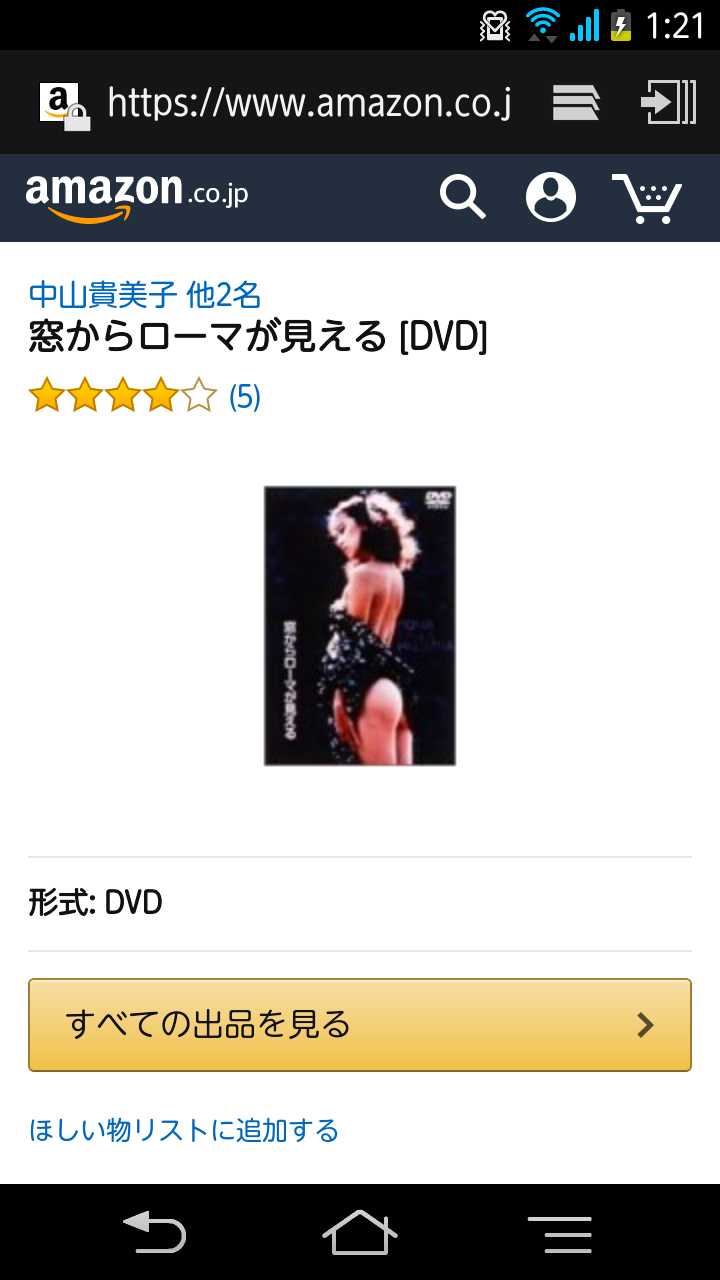Tap the Android back navigation button
The width and height of the screenshot is (720, 1280).
[154, 1232]
